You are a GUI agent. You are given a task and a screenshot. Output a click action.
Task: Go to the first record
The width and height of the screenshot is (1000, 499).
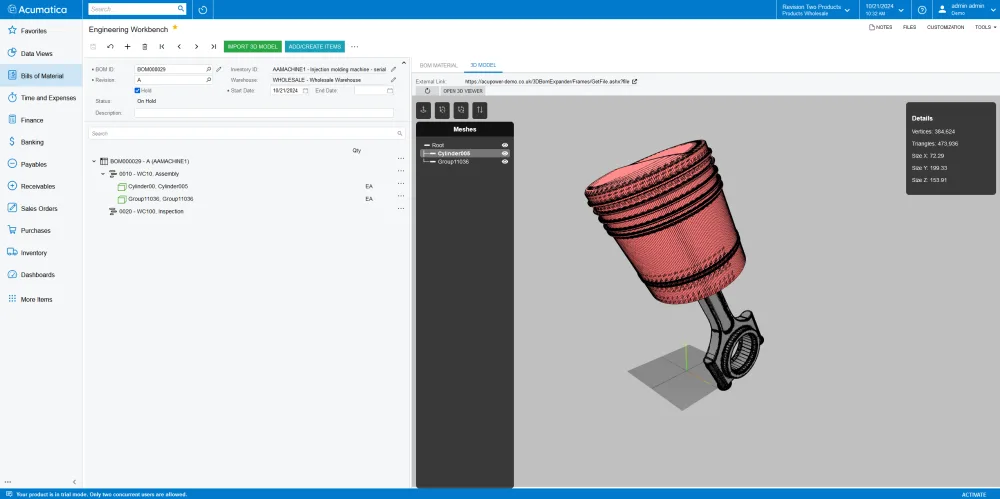pos(162,46)
